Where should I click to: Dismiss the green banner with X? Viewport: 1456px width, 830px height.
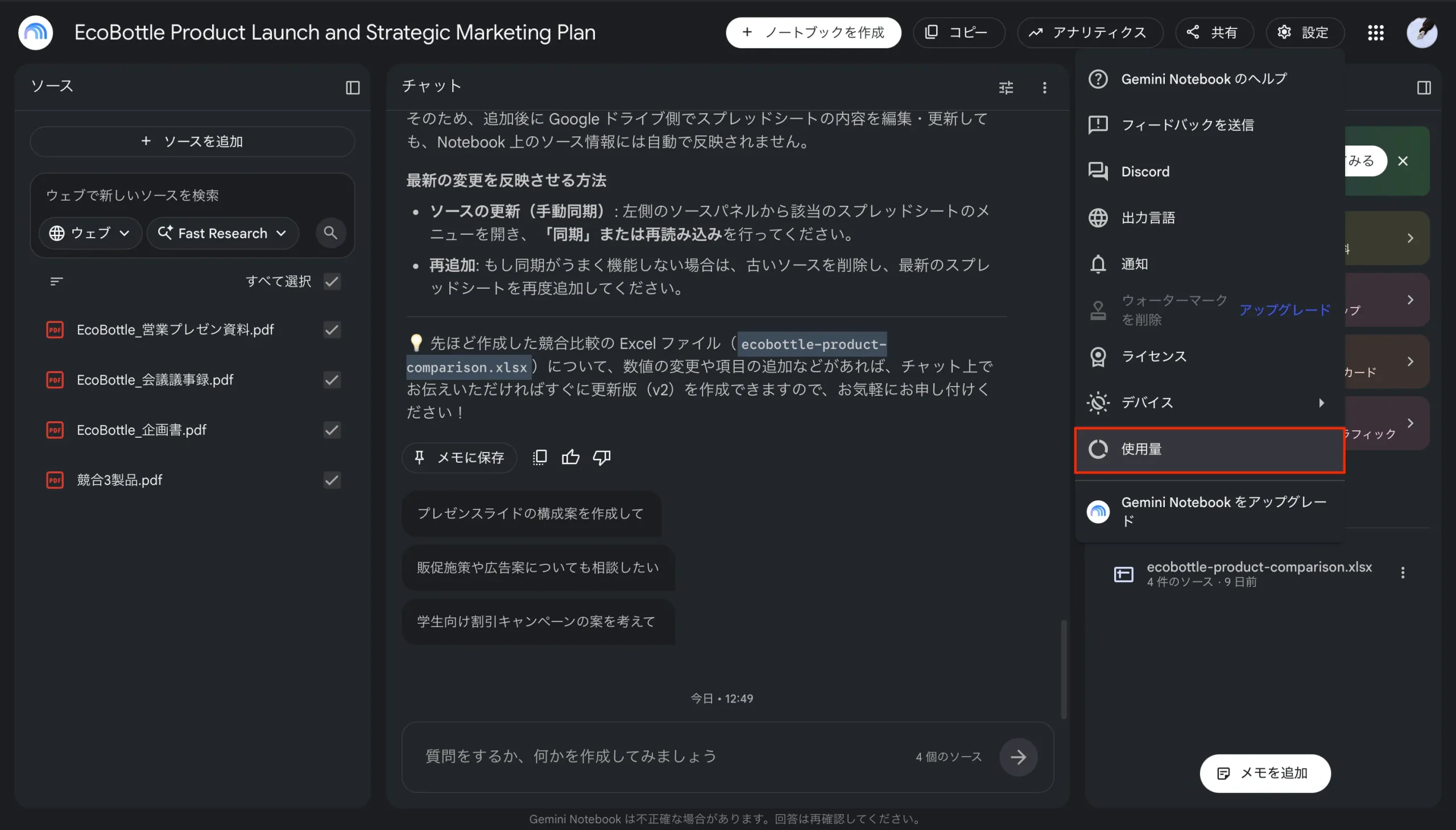[1403, 161]
